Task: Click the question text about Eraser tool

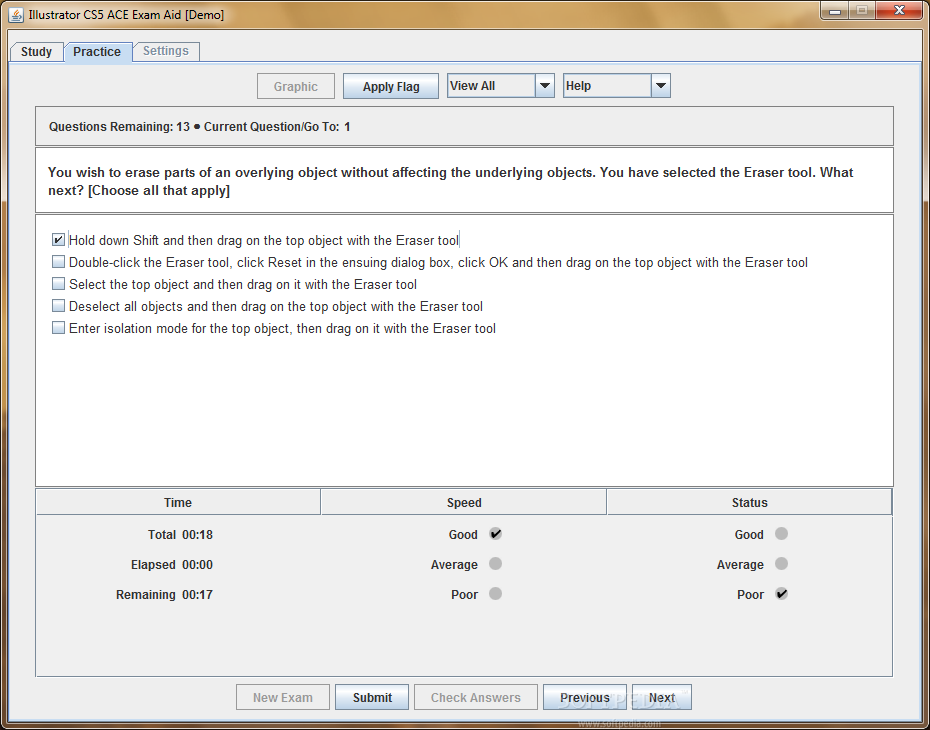Action: [x=451, y=181]
